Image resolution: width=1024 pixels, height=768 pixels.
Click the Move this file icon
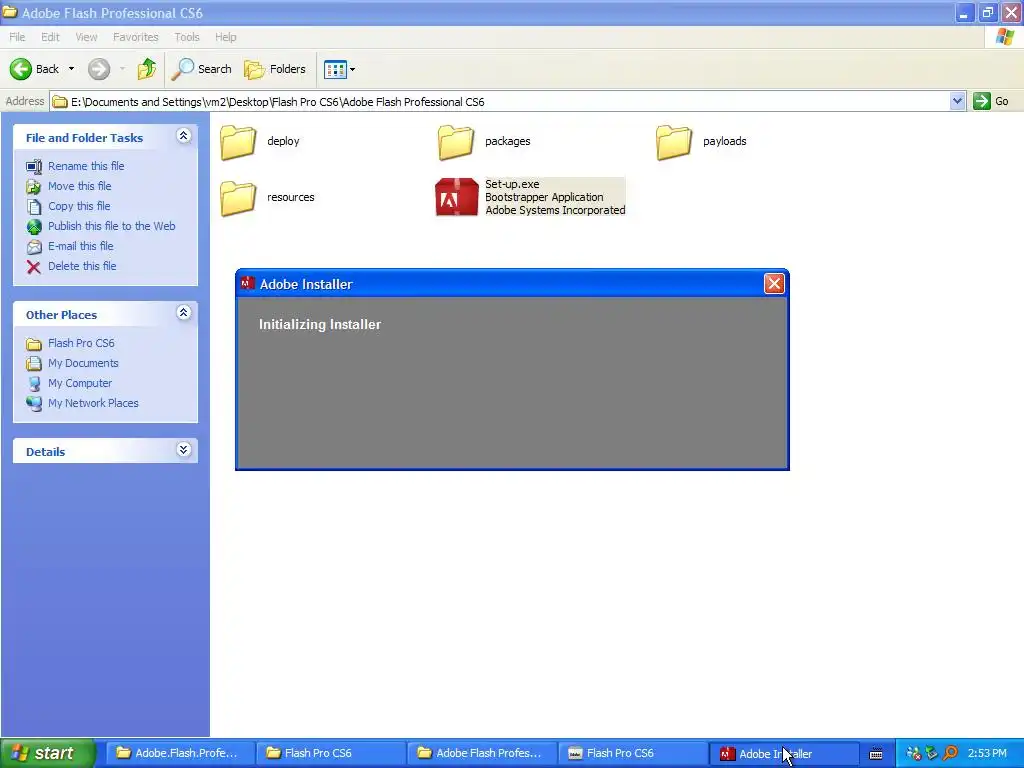[x=34, y=187]
